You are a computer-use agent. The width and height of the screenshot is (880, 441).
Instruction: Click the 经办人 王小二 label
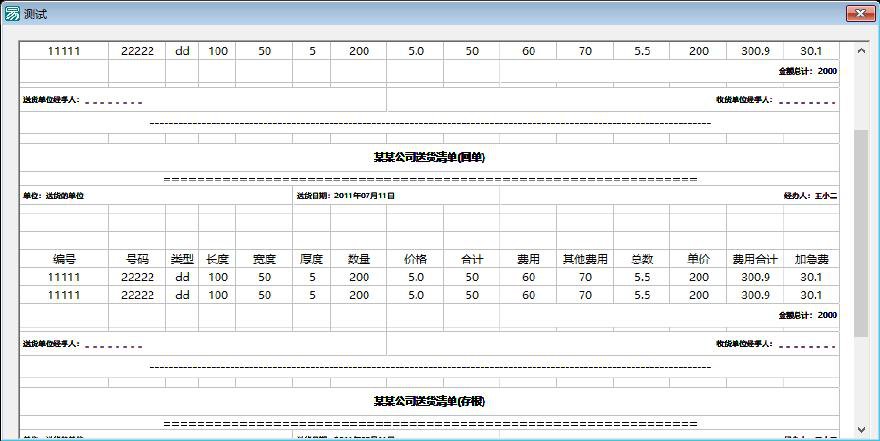click(x=810, y=196)
